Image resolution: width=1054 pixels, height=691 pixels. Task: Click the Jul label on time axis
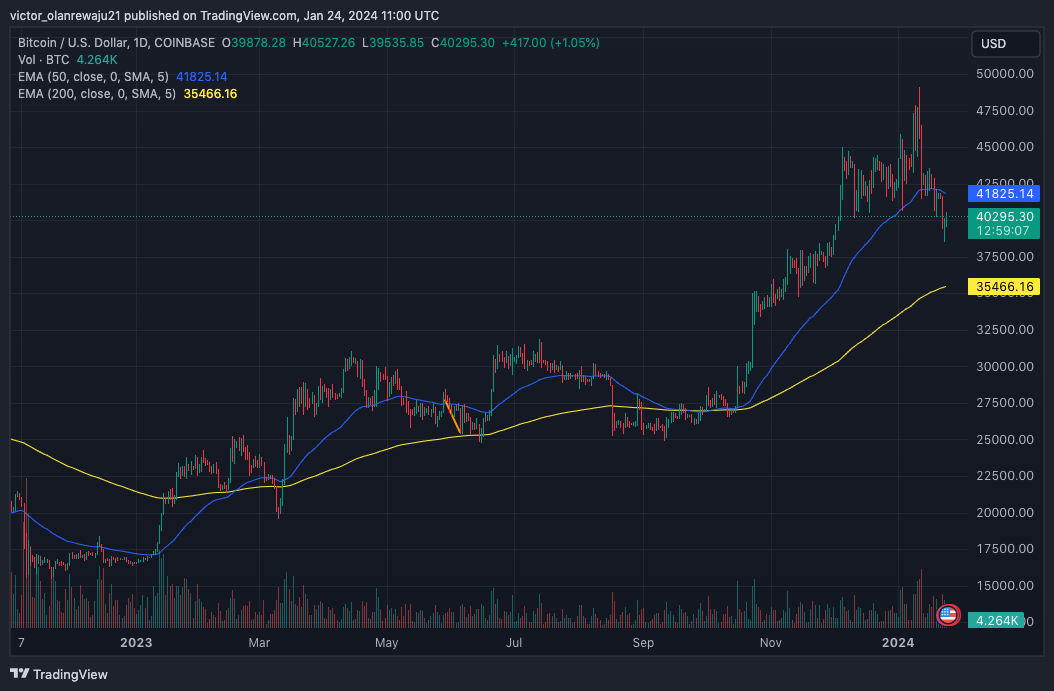pos(514,643)
